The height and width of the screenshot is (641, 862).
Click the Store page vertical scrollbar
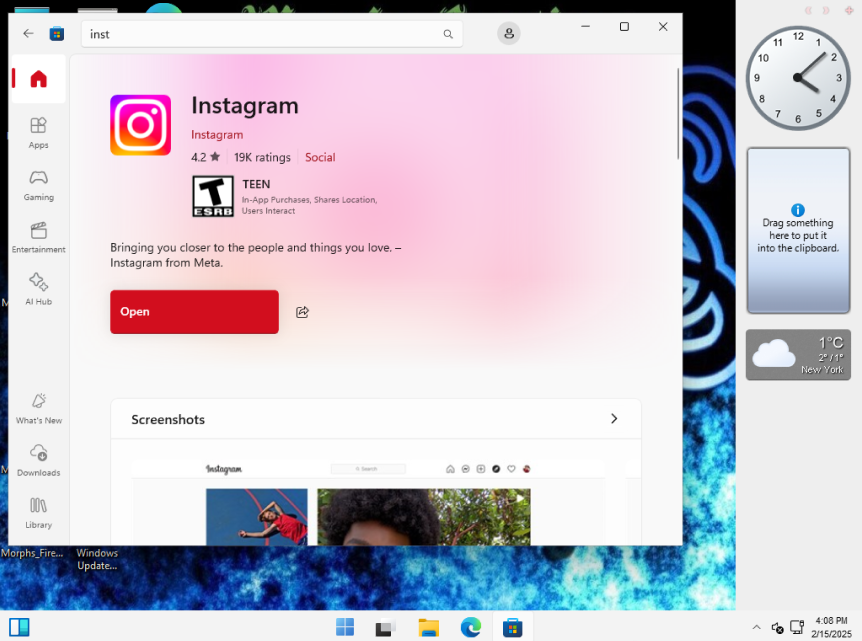click(678, 114)
